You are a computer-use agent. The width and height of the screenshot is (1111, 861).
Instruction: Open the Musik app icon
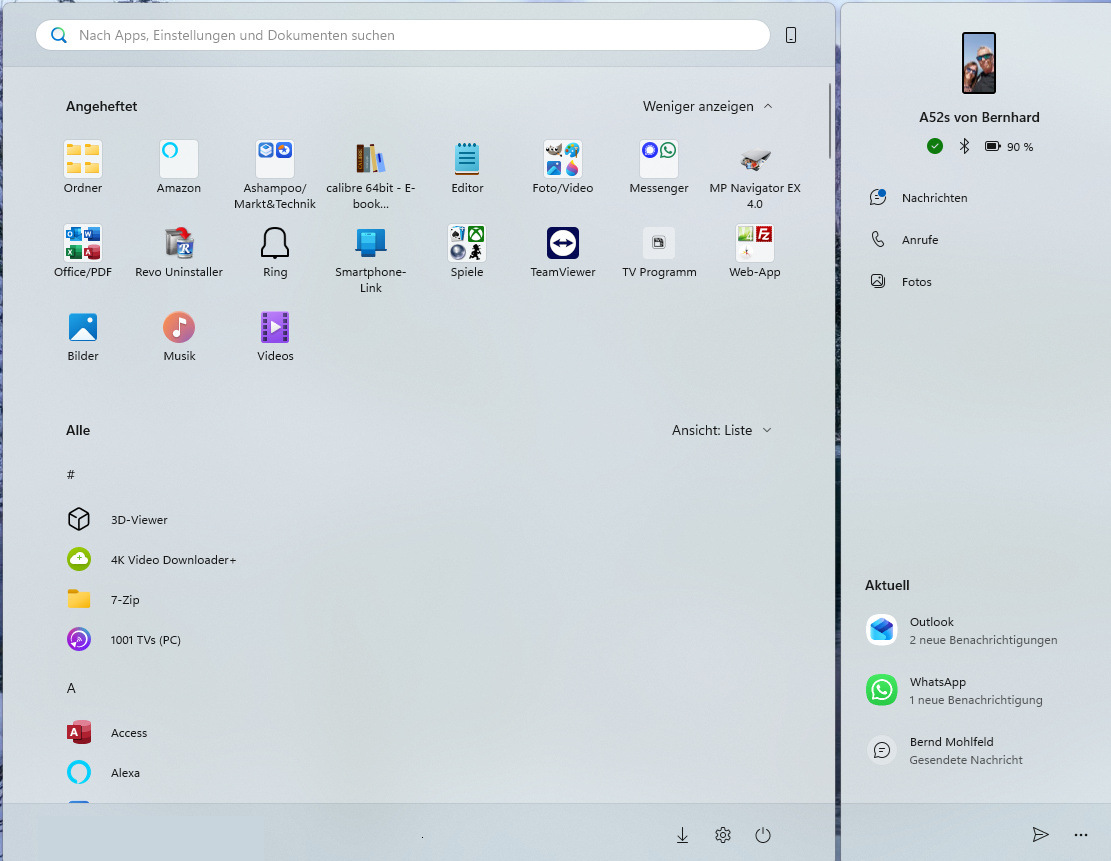click(x=179, y=328)
